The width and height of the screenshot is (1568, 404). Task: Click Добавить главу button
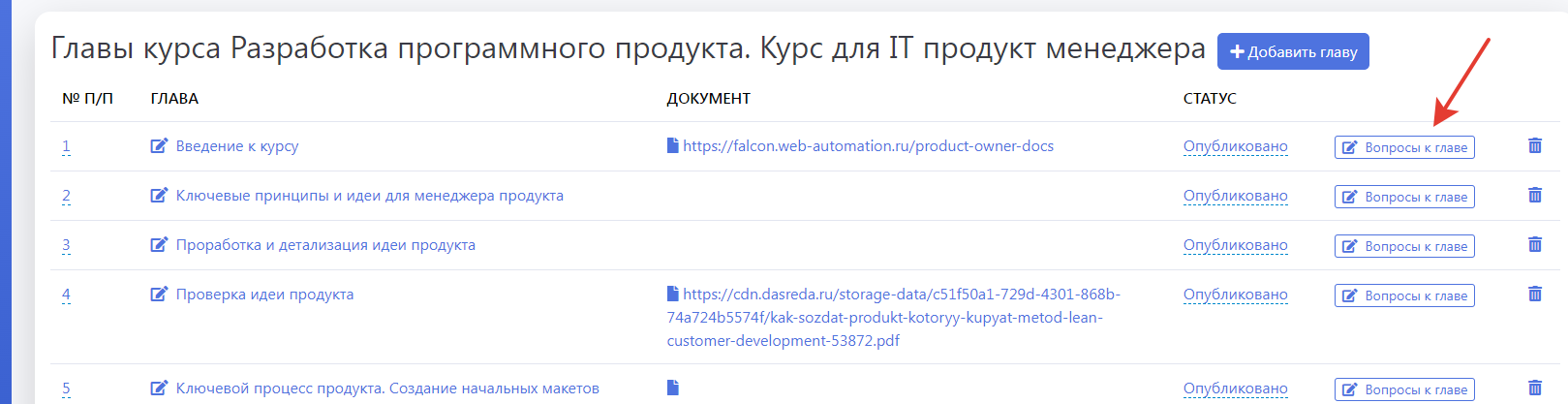pyautogui.click(x=1293, y=51)
